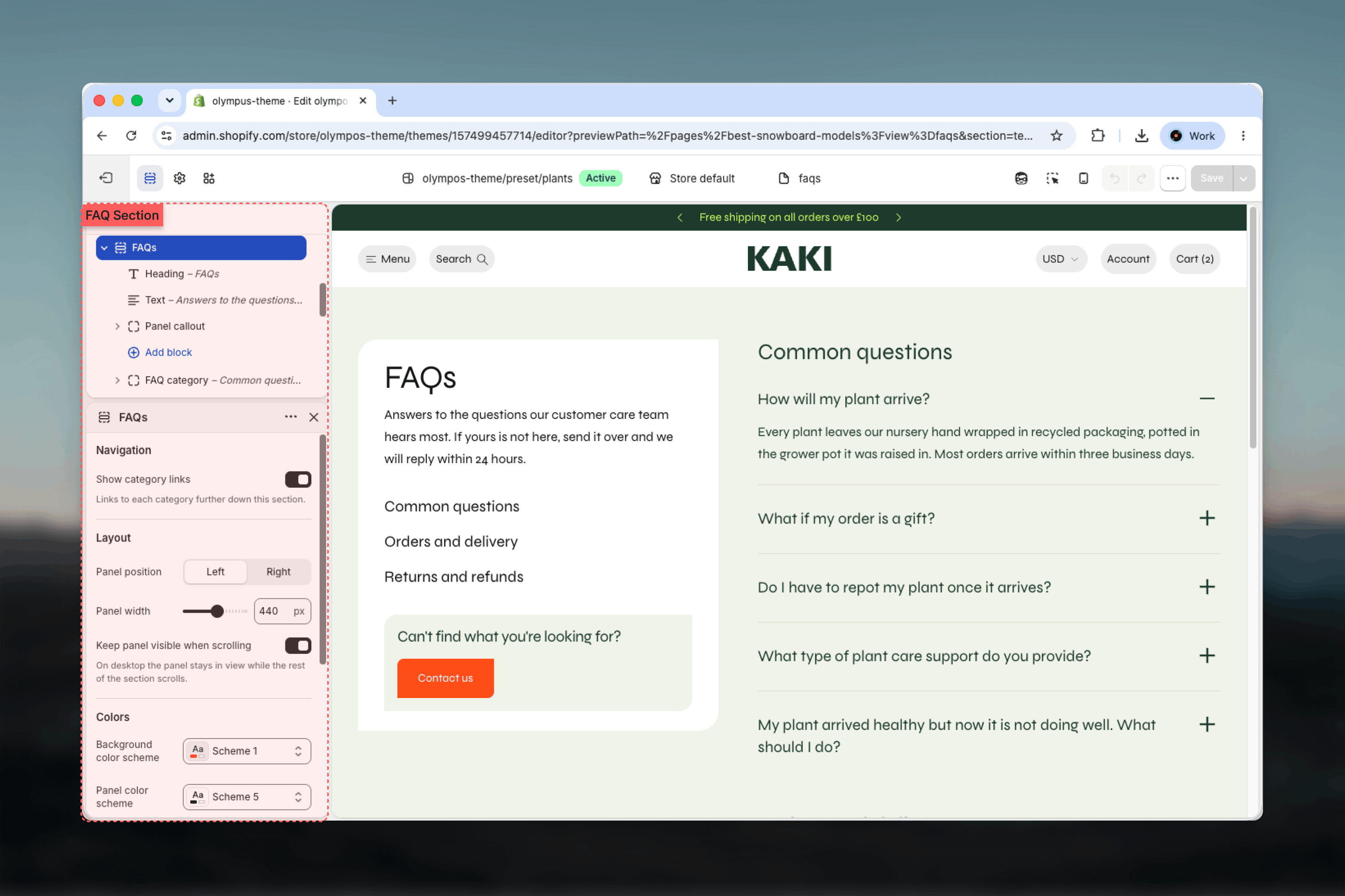Switch to mobile preview icon
Viewport: 1345px width, 896px height.
pos(1083,178)
